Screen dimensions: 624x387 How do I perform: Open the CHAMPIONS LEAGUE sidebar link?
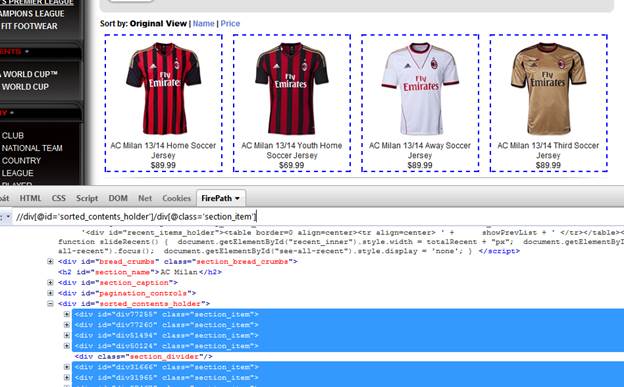(32, 14)
